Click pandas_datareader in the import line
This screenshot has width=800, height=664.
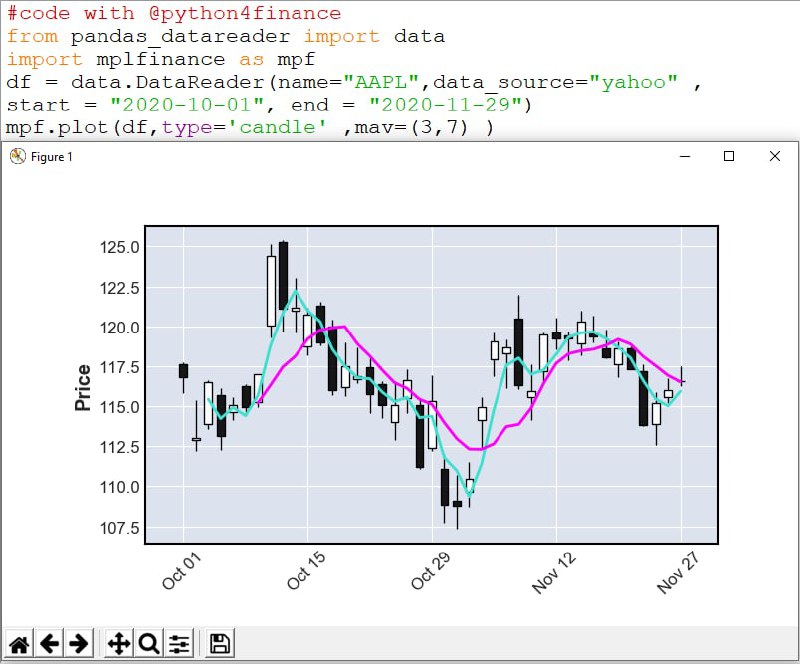tap(181, 37)
